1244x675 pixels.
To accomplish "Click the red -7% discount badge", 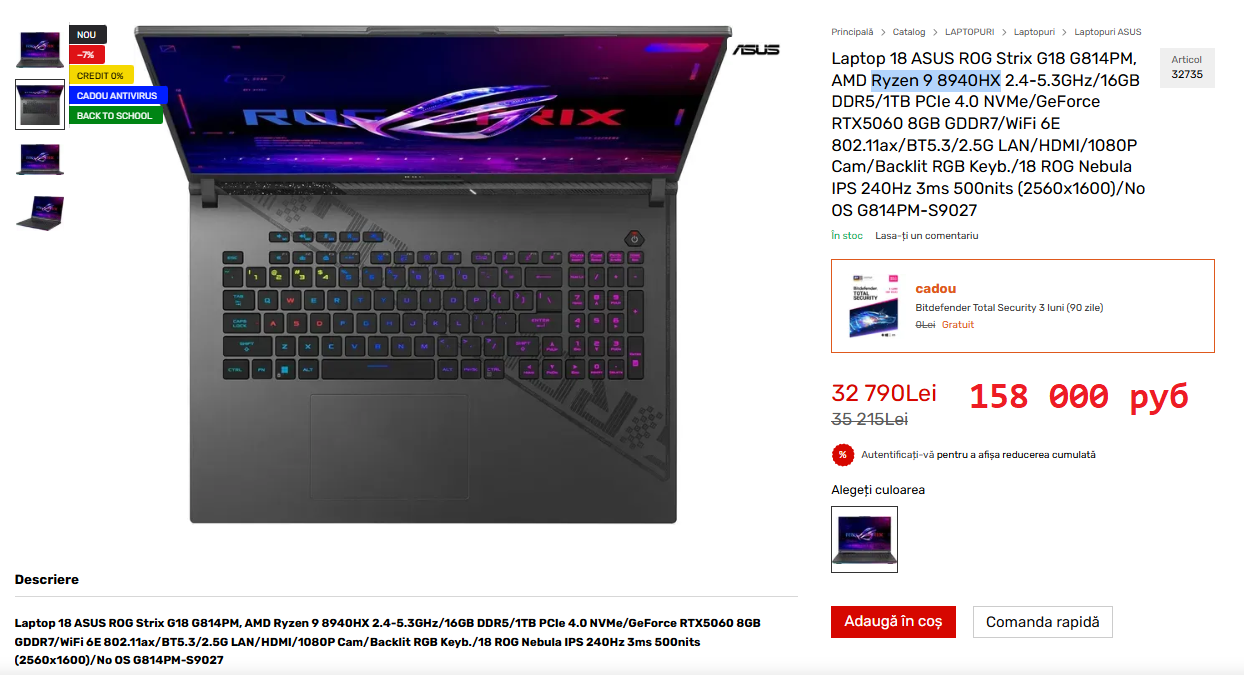I will (87, 55).
